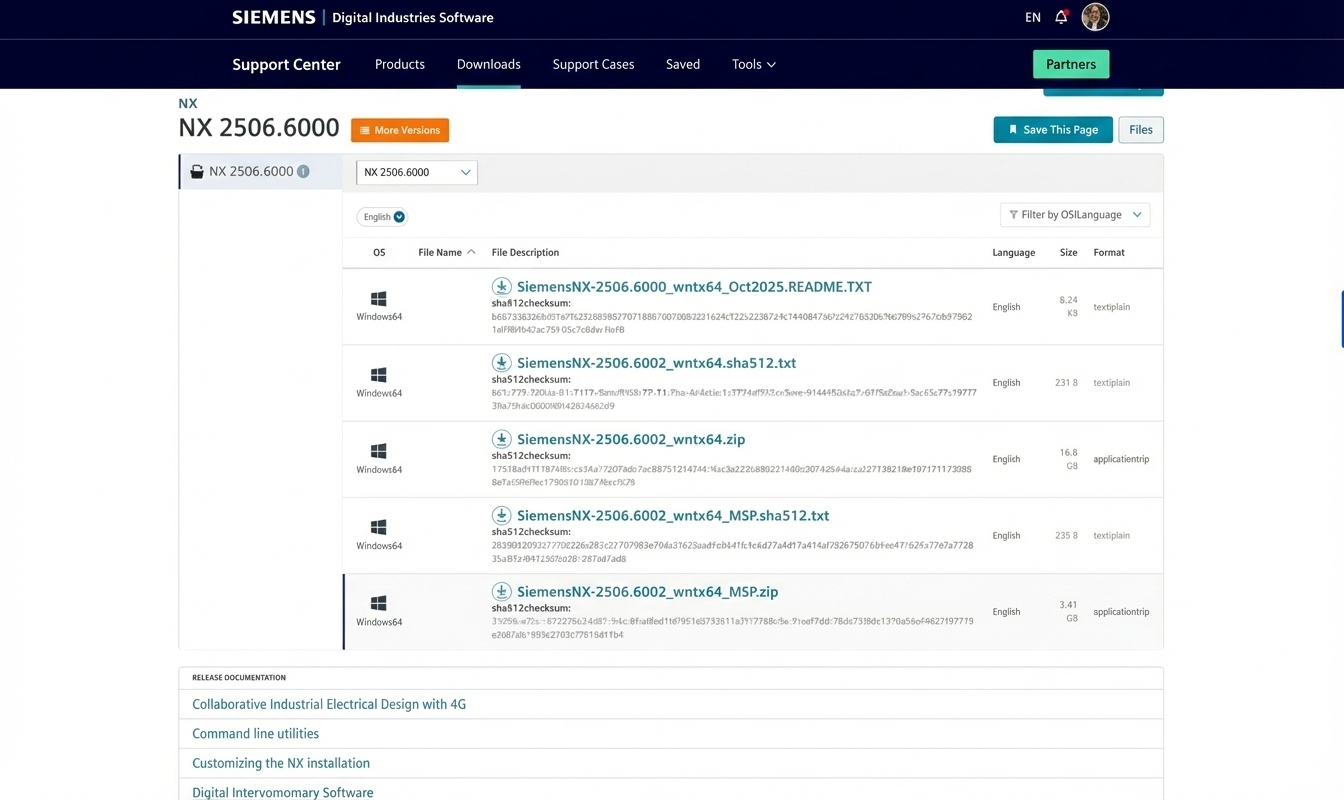Screen dimensions: 1344x800
Task: Open Collaborative Industrial Electrical Design with 4G
Action: click(329, 704)
